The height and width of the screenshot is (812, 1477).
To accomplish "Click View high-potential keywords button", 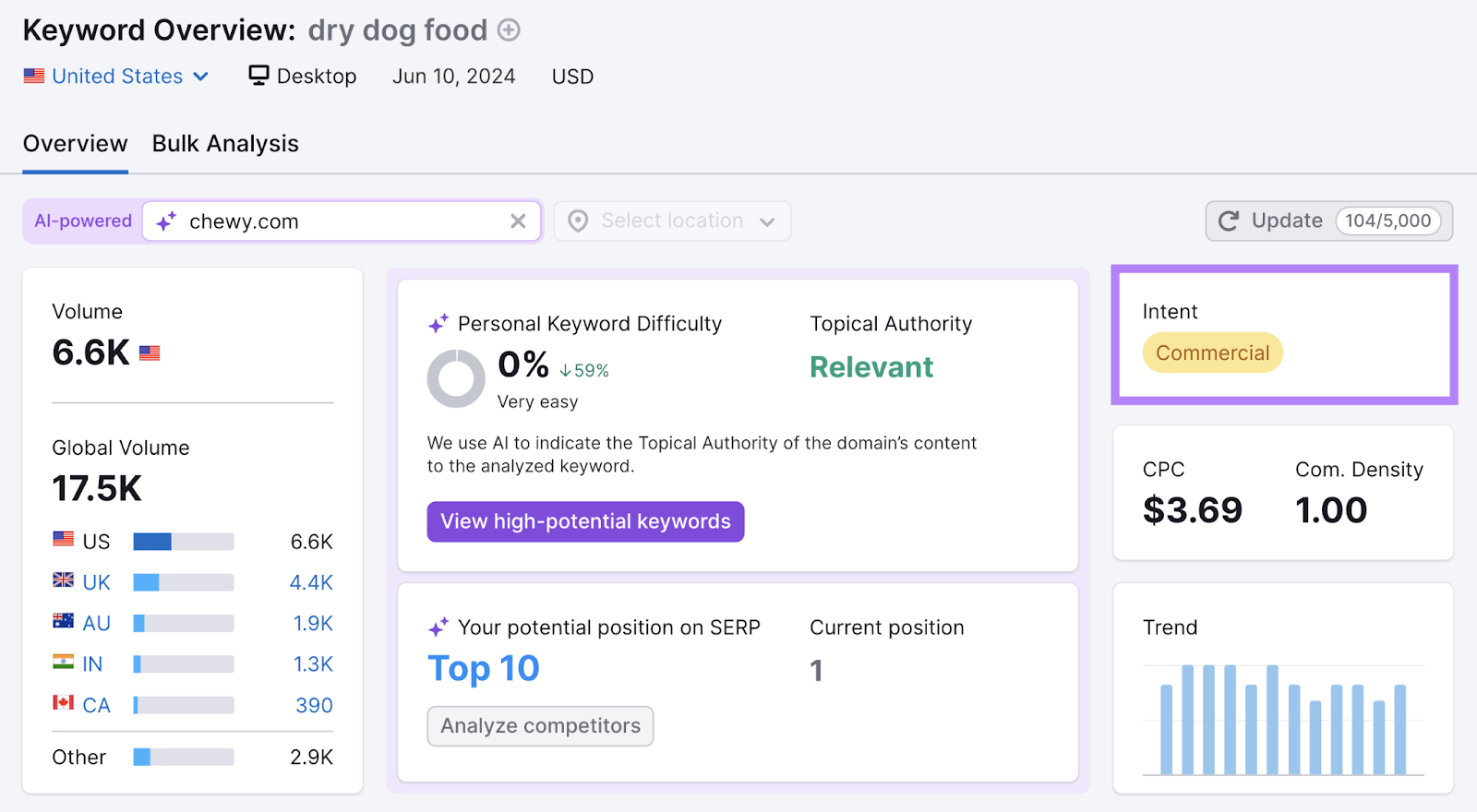I will click(x=585, y=521).
